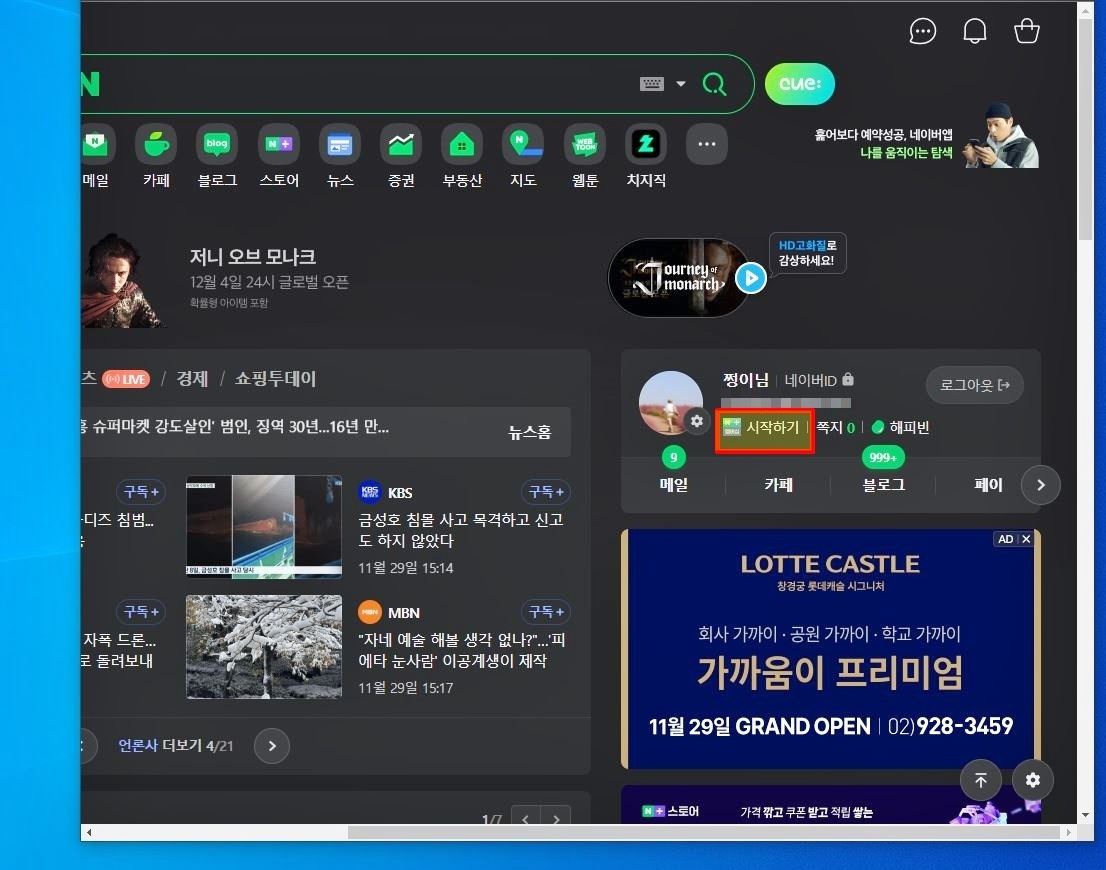Go to next press page arrow beside 언론사 더보기
The height and width of the screenshot is (870, 1106).
(272, 746)
